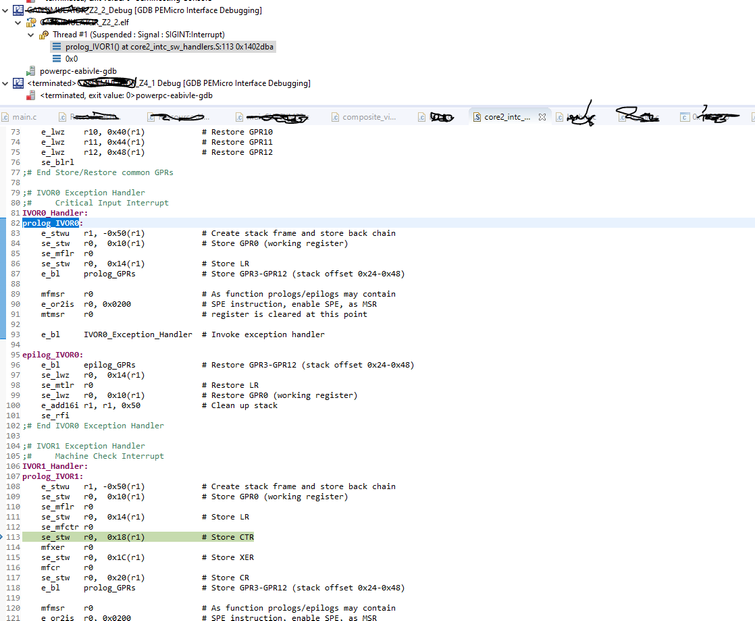Click the 0x0 stack frame icon

tap(57, 59)
